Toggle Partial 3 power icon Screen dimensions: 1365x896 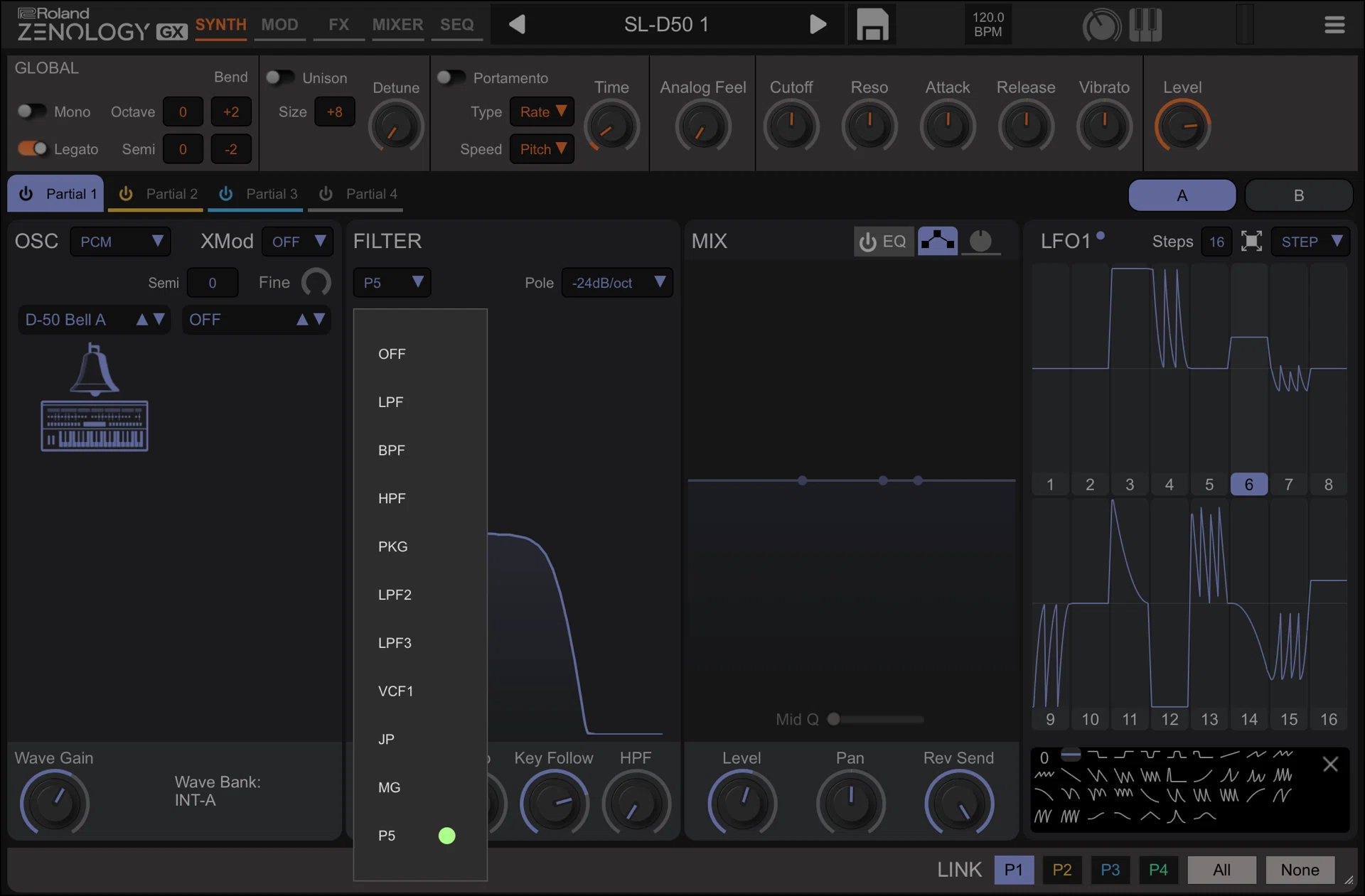coord(225,194)
